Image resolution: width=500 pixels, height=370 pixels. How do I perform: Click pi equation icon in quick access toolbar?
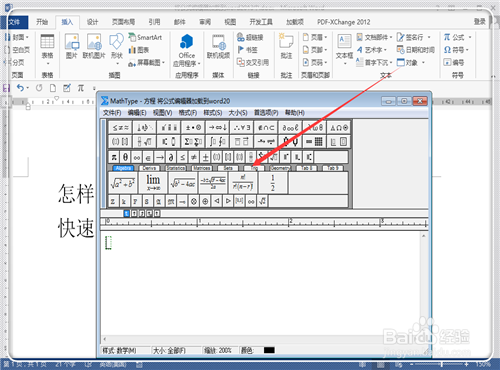coord(81,88)
